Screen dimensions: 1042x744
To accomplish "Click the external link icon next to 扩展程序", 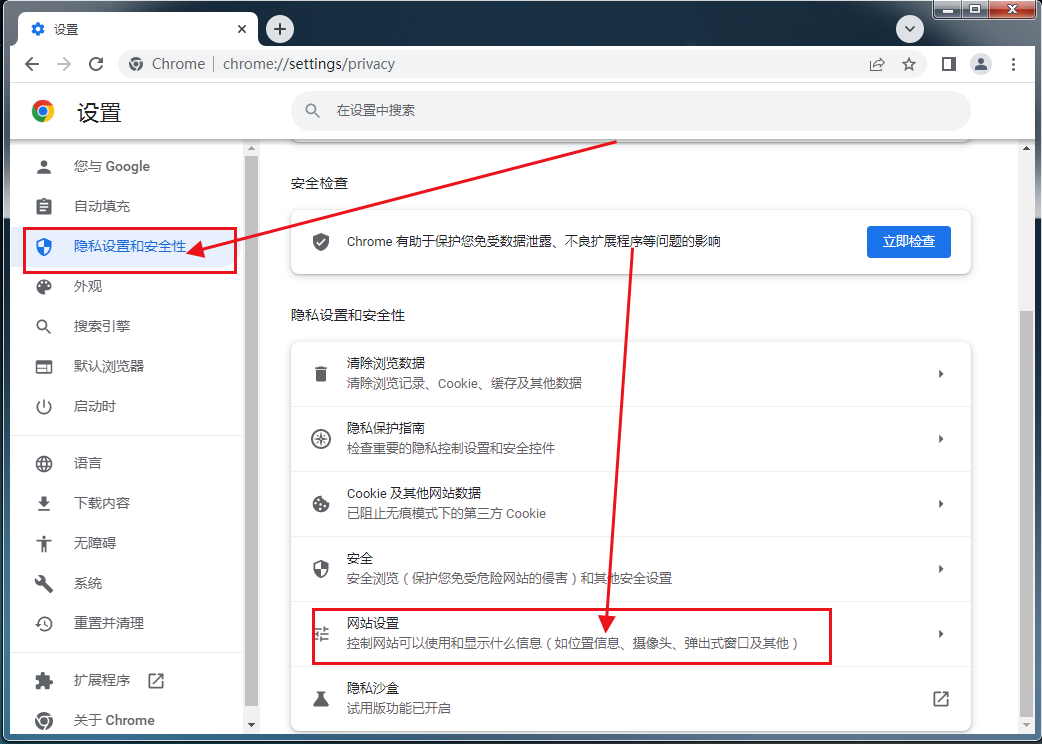I will (x=156, y=680).
